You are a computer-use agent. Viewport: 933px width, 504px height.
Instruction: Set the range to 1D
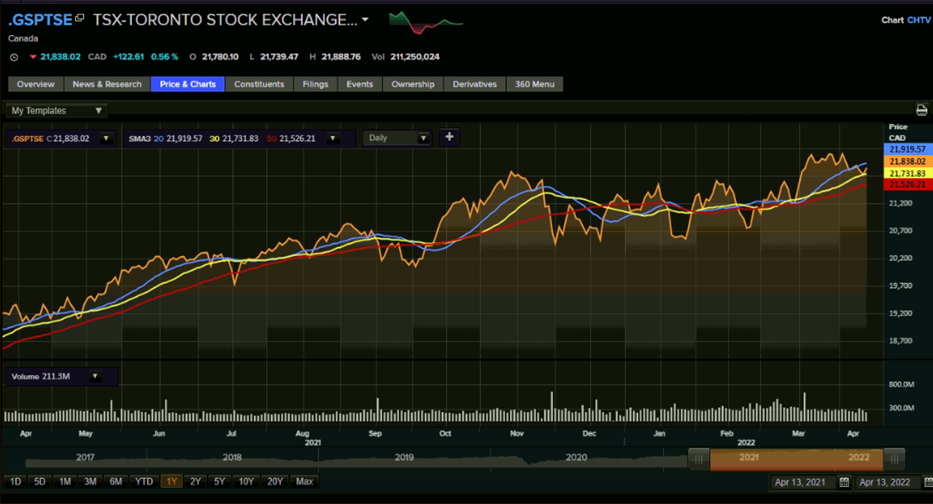[x=15, y=481]
